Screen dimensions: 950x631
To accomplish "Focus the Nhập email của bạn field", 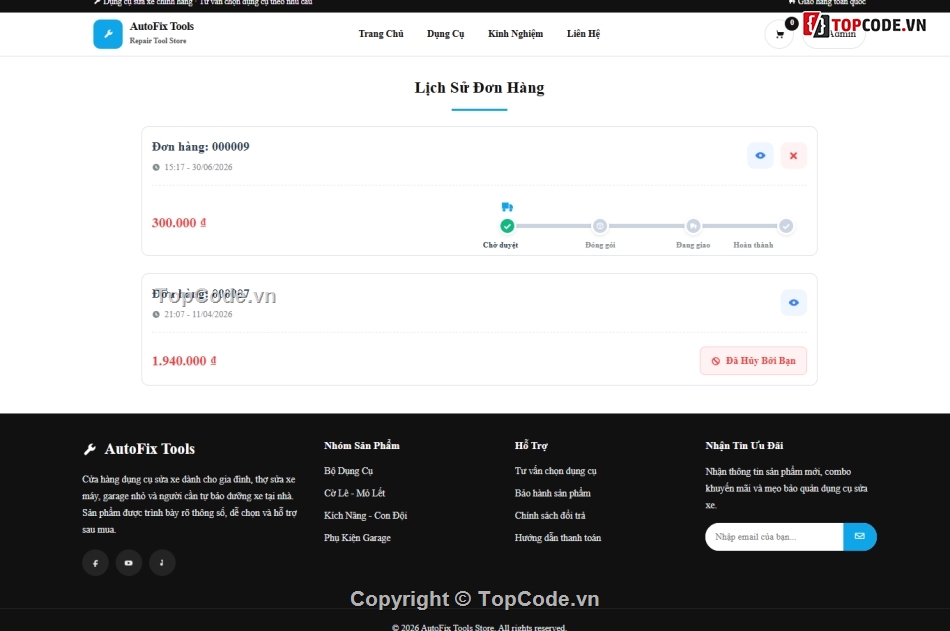I will coord(774,537).
